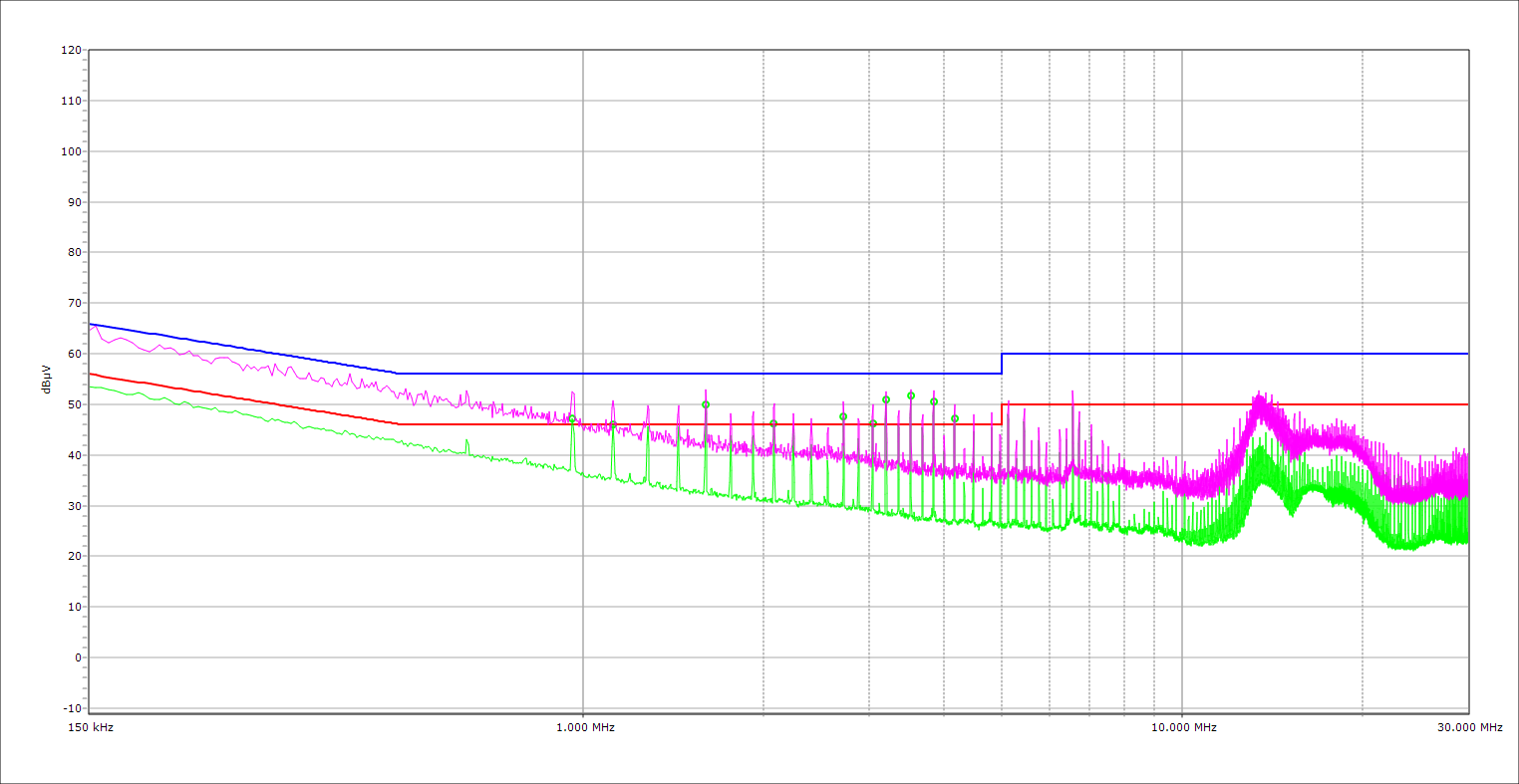Click the leftmost green circle marker near 1 MHz
This screenshot has width=1519, height=784.
click(572, 419)
